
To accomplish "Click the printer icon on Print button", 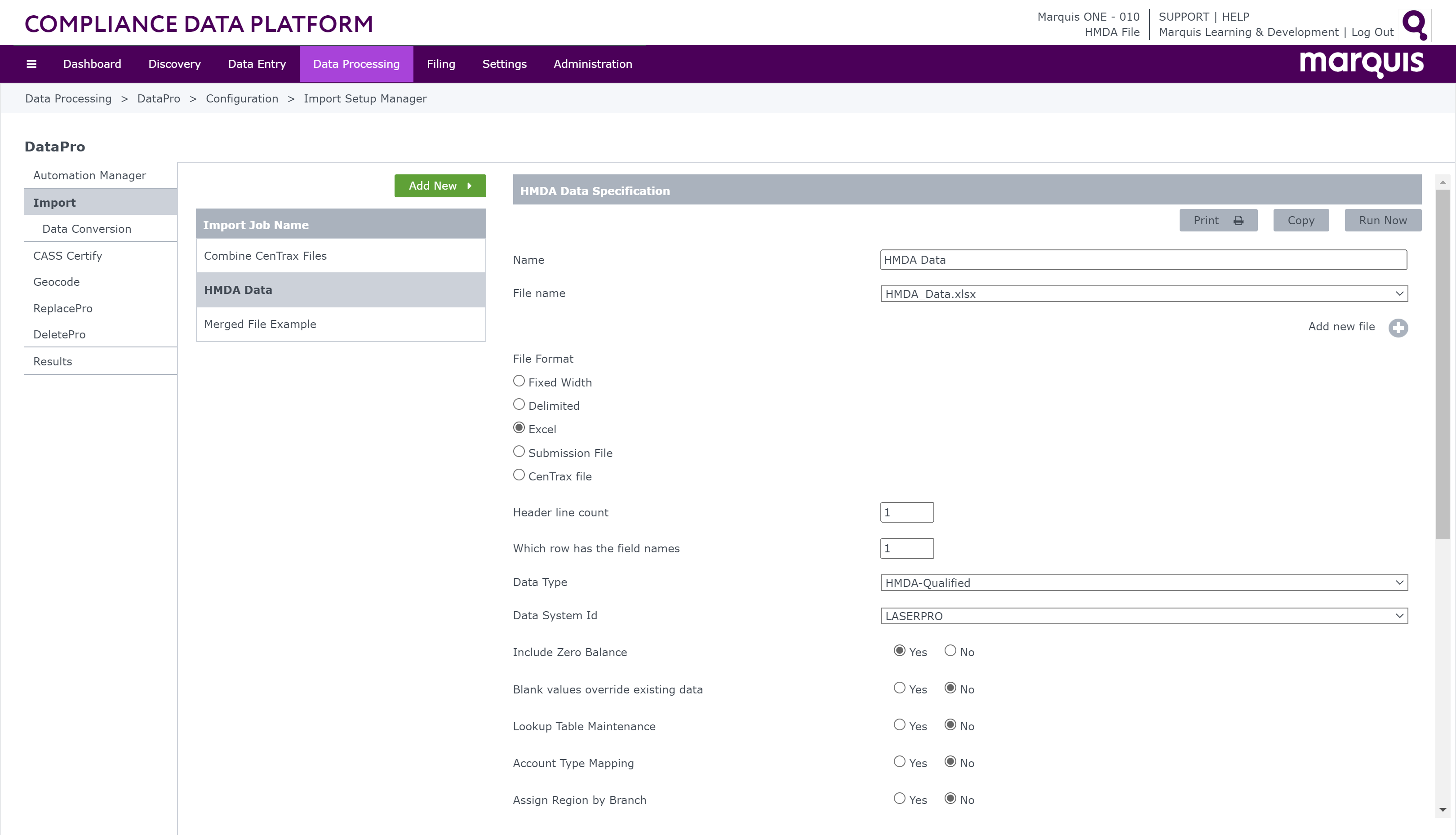I will (1238, 220).
